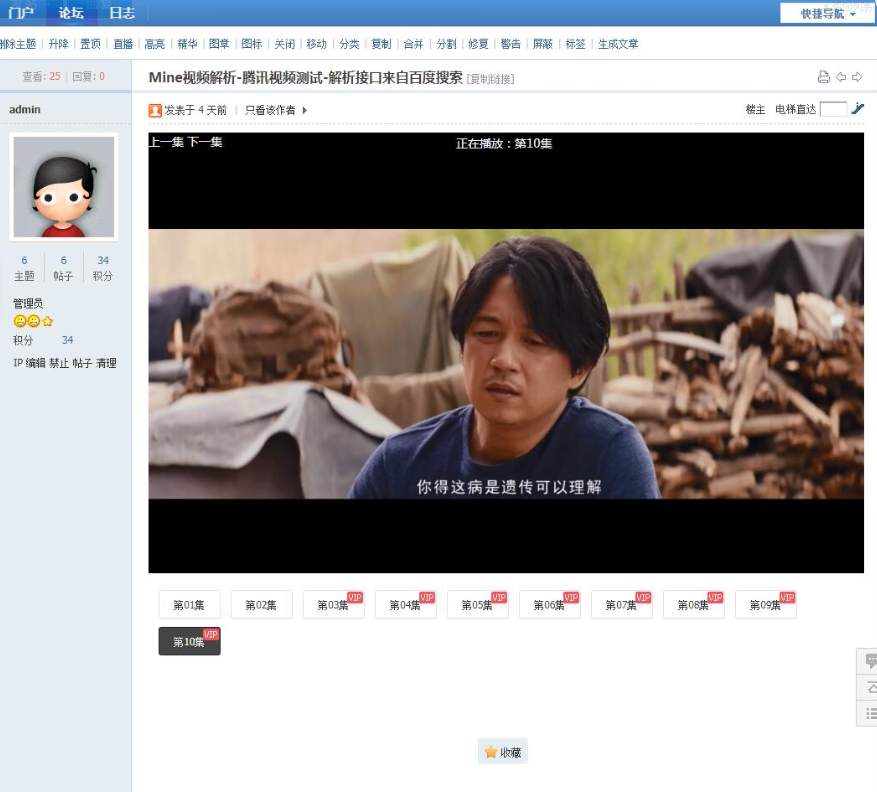Click the 管理员 group label
Viewport: 877px width, 792px height.
pyautogui.click(x=28, y=303)
